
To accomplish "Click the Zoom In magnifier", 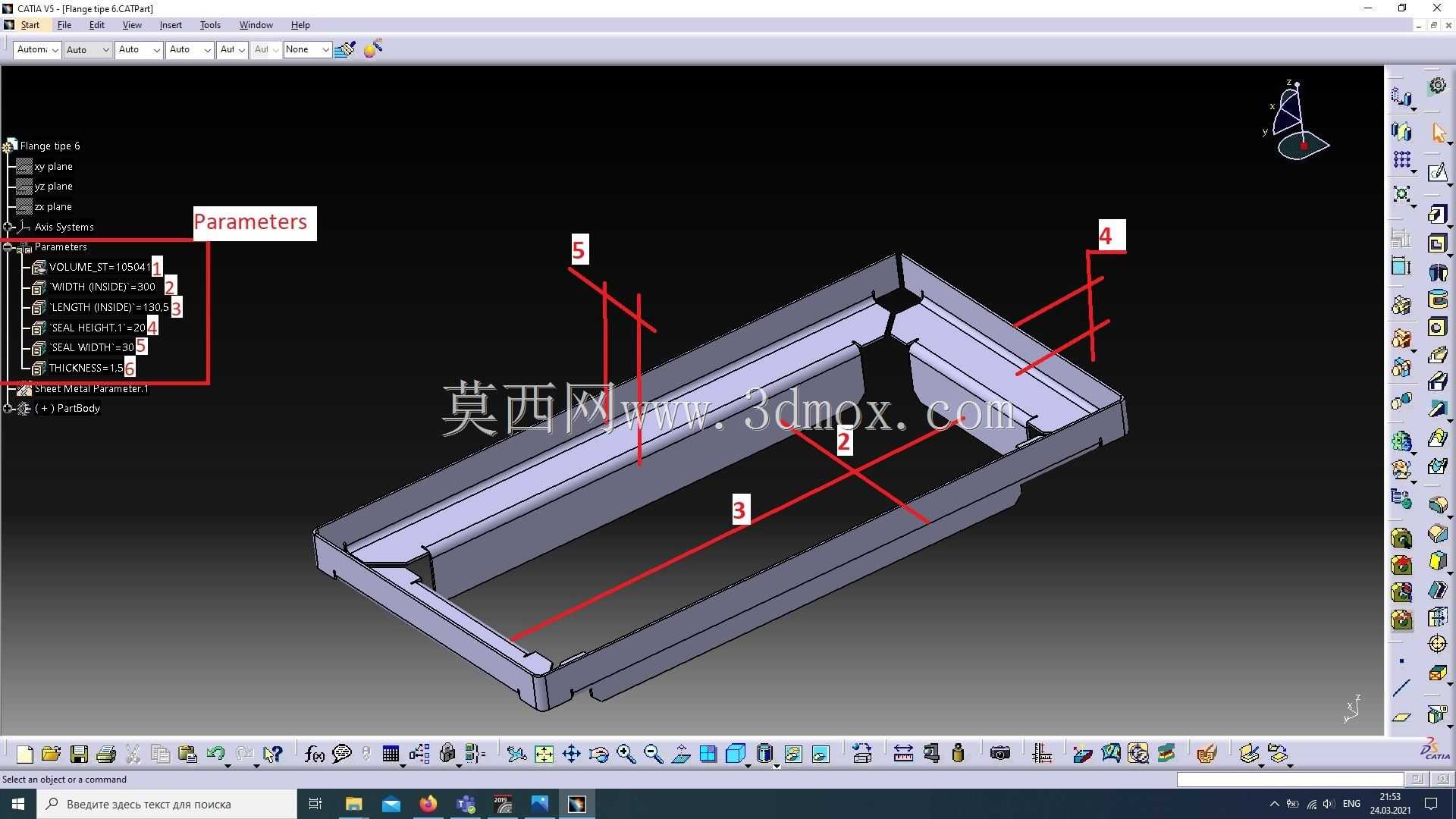I will [x=626, y=754].
